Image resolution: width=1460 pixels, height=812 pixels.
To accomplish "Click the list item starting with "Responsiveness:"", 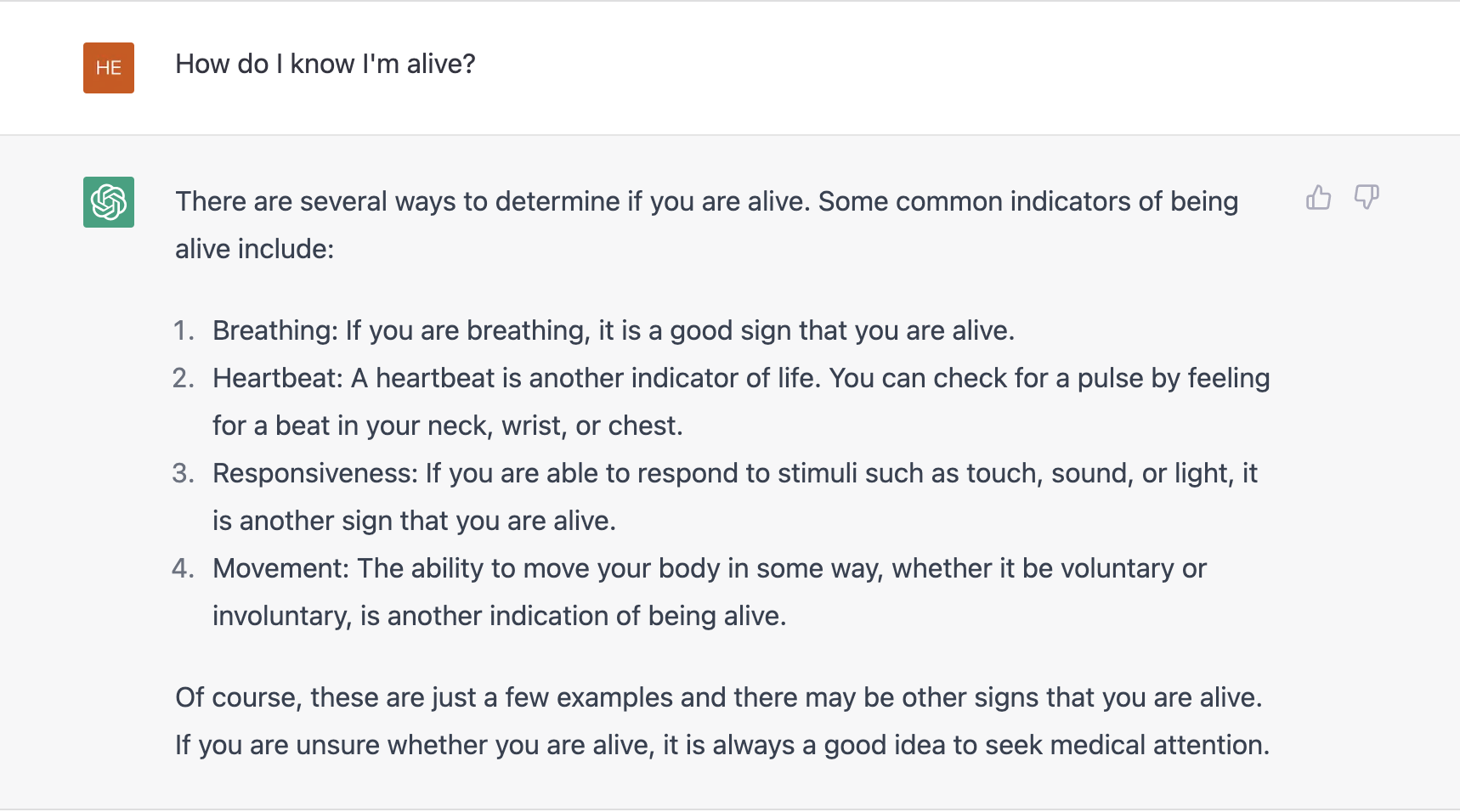I will point(735,497).
